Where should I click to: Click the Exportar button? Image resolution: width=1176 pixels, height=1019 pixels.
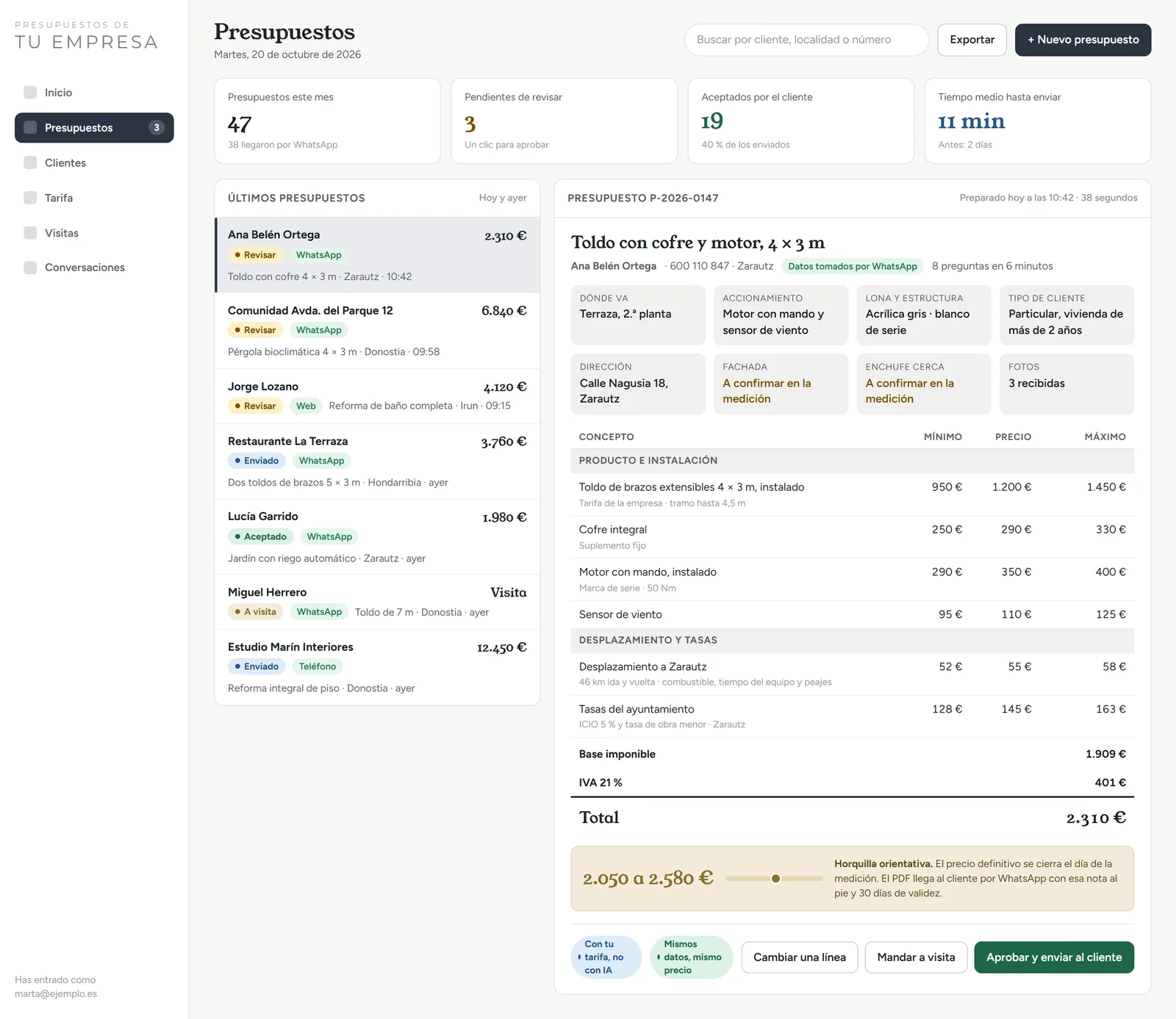click(x=972, y=40)
